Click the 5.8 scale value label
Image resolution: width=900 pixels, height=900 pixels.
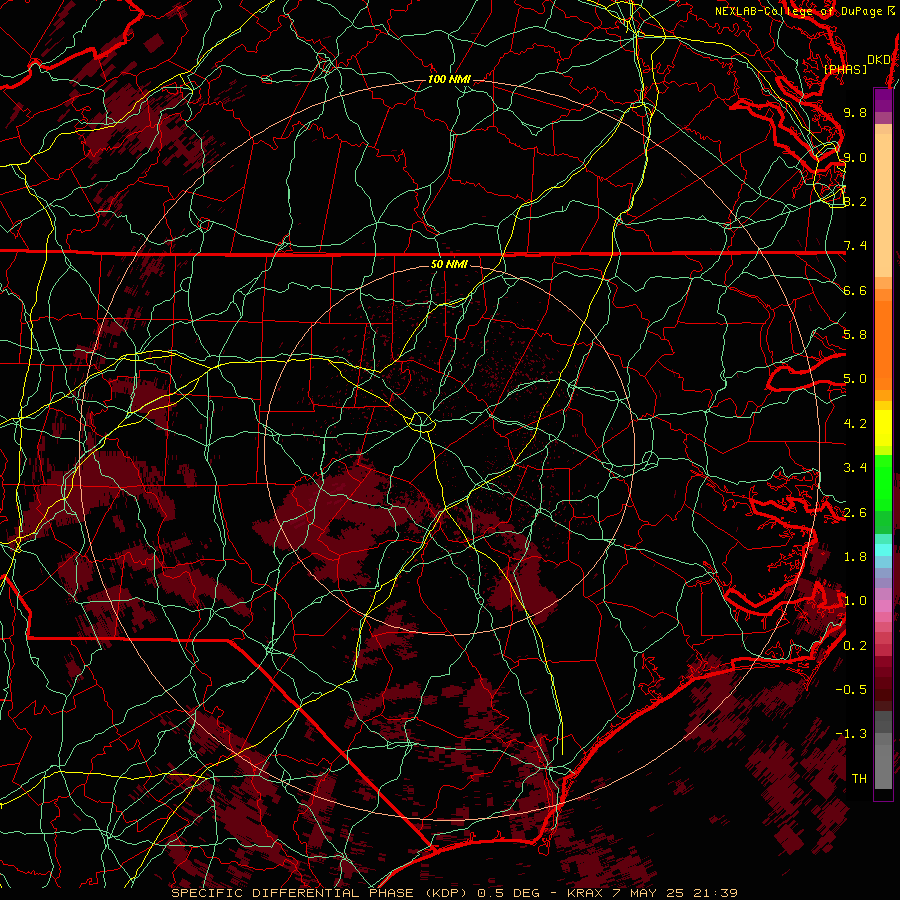[x=855, y=335]
